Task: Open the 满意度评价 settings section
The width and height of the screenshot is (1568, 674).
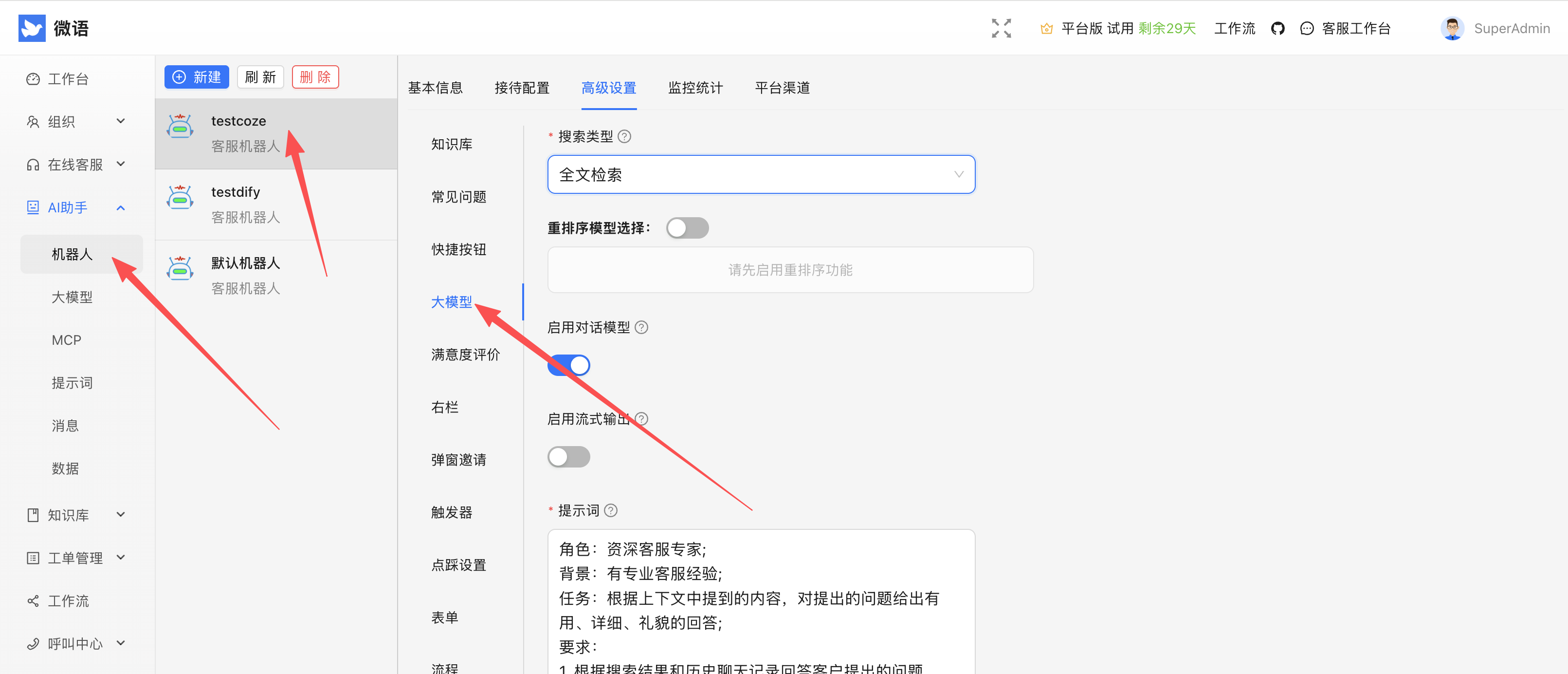Action: click(465, 355)
